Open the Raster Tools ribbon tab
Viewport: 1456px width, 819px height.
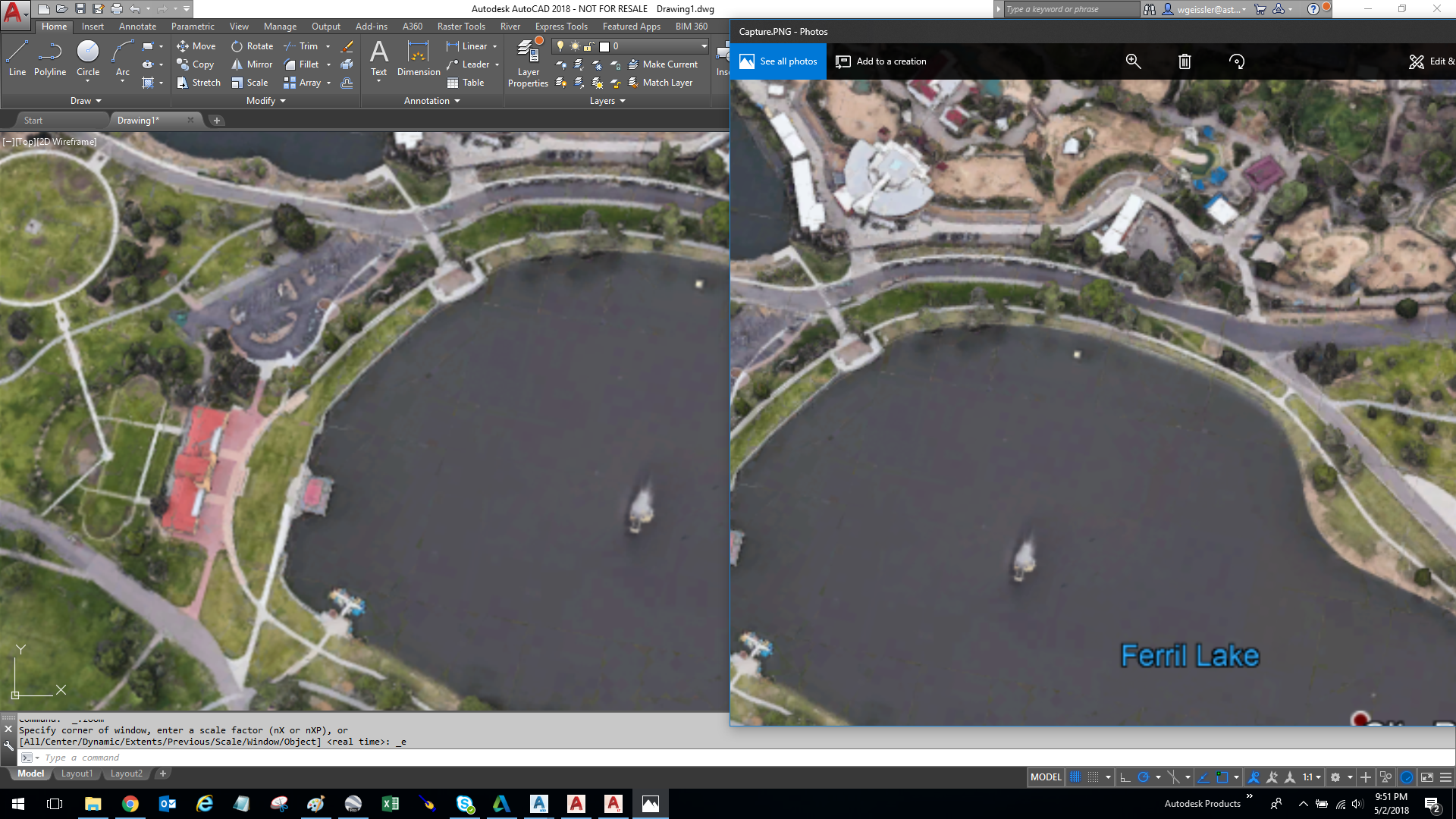point(461,27)
